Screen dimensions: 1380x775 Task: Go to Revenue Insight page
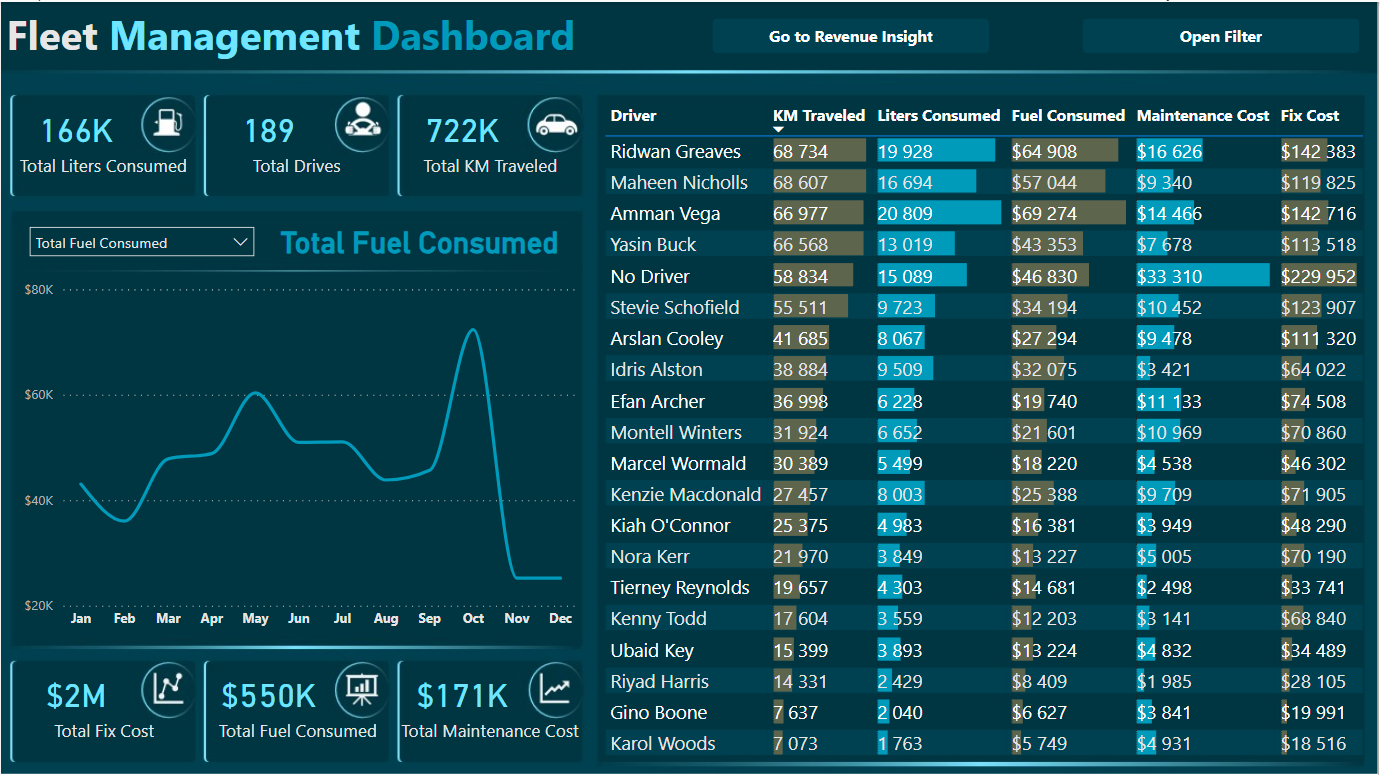tap(850, 37)
